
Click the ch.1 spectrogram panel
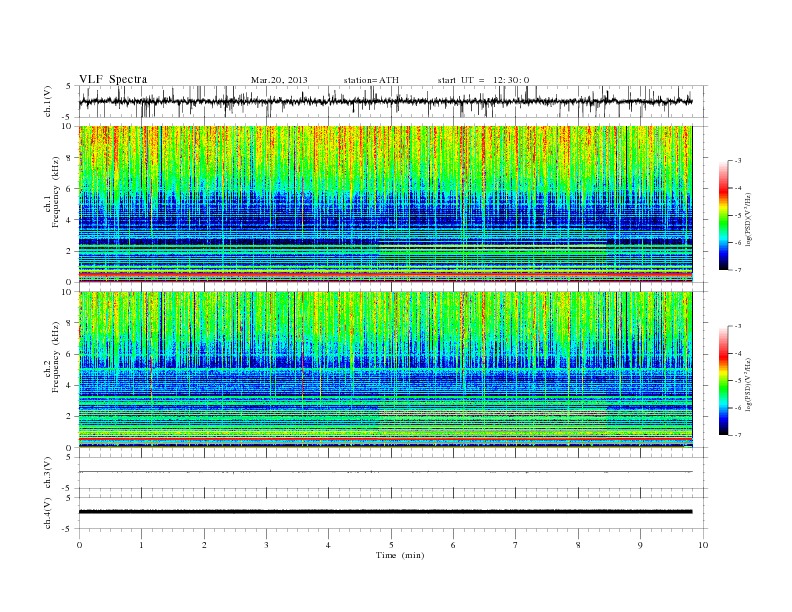(385, 204)
